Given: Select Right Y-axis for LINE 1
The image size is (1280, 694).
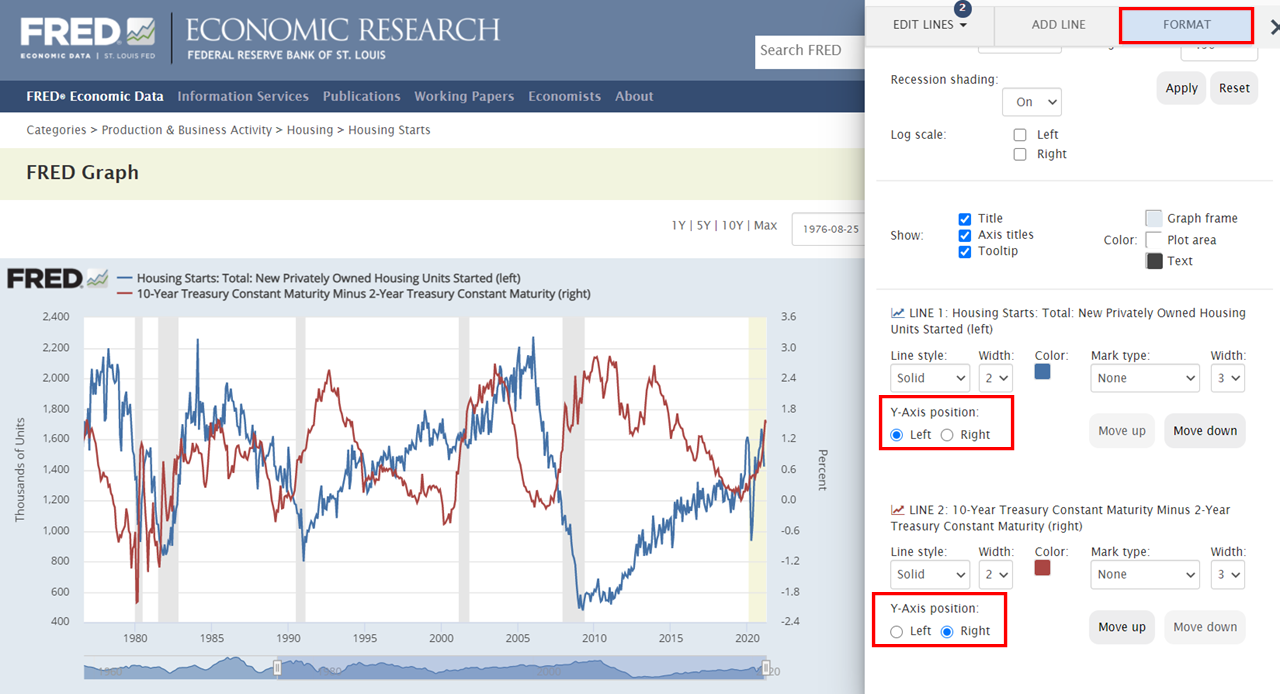Looking at the screenshot, I should [947, 435].
